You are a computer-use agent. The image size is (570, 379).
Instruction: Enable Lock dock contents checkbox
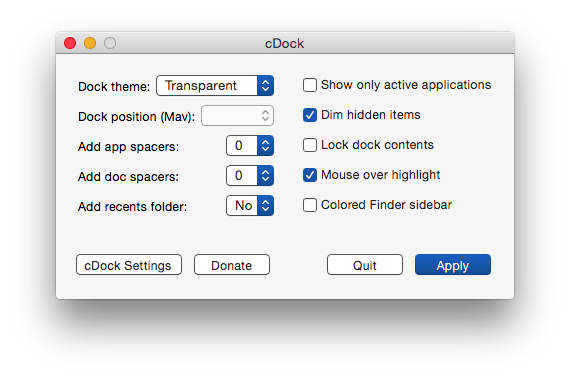(310, 145)
